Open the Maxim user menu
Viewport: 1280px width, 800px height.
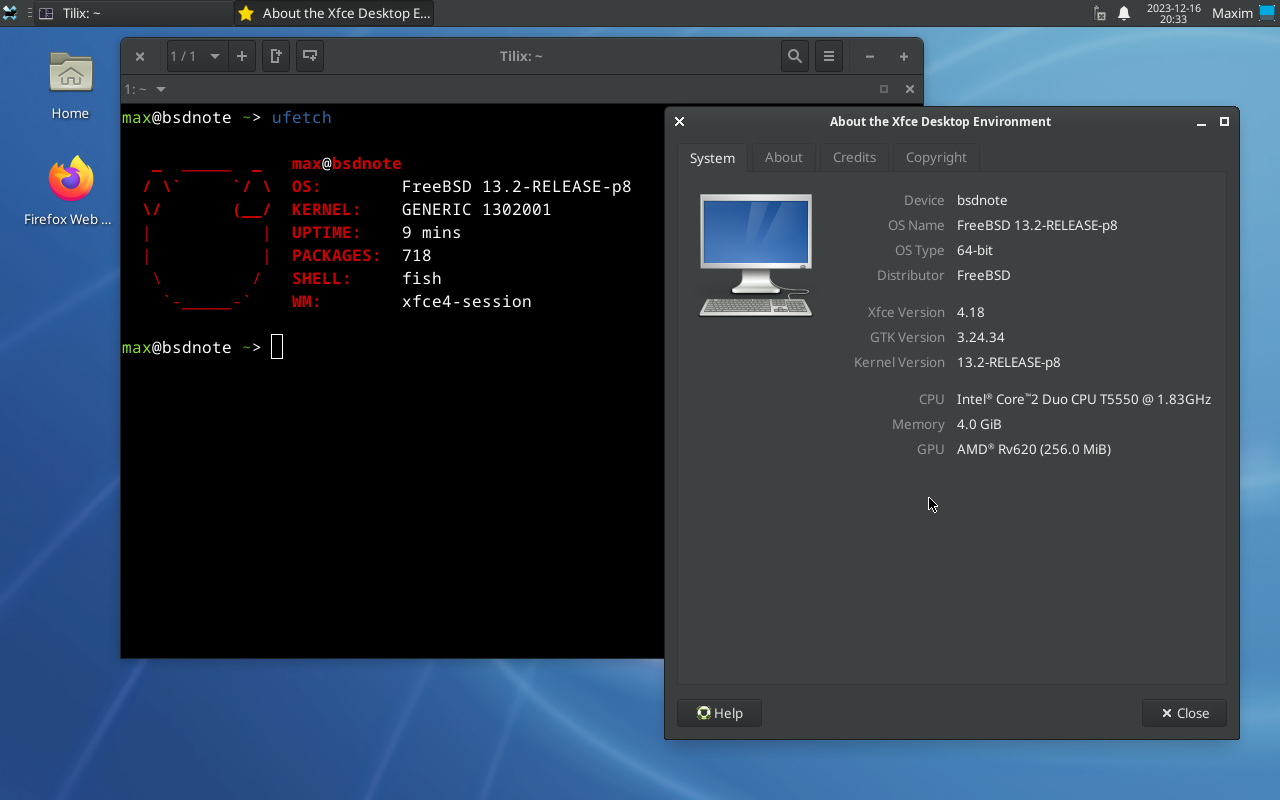click(x=1232, y=13)
